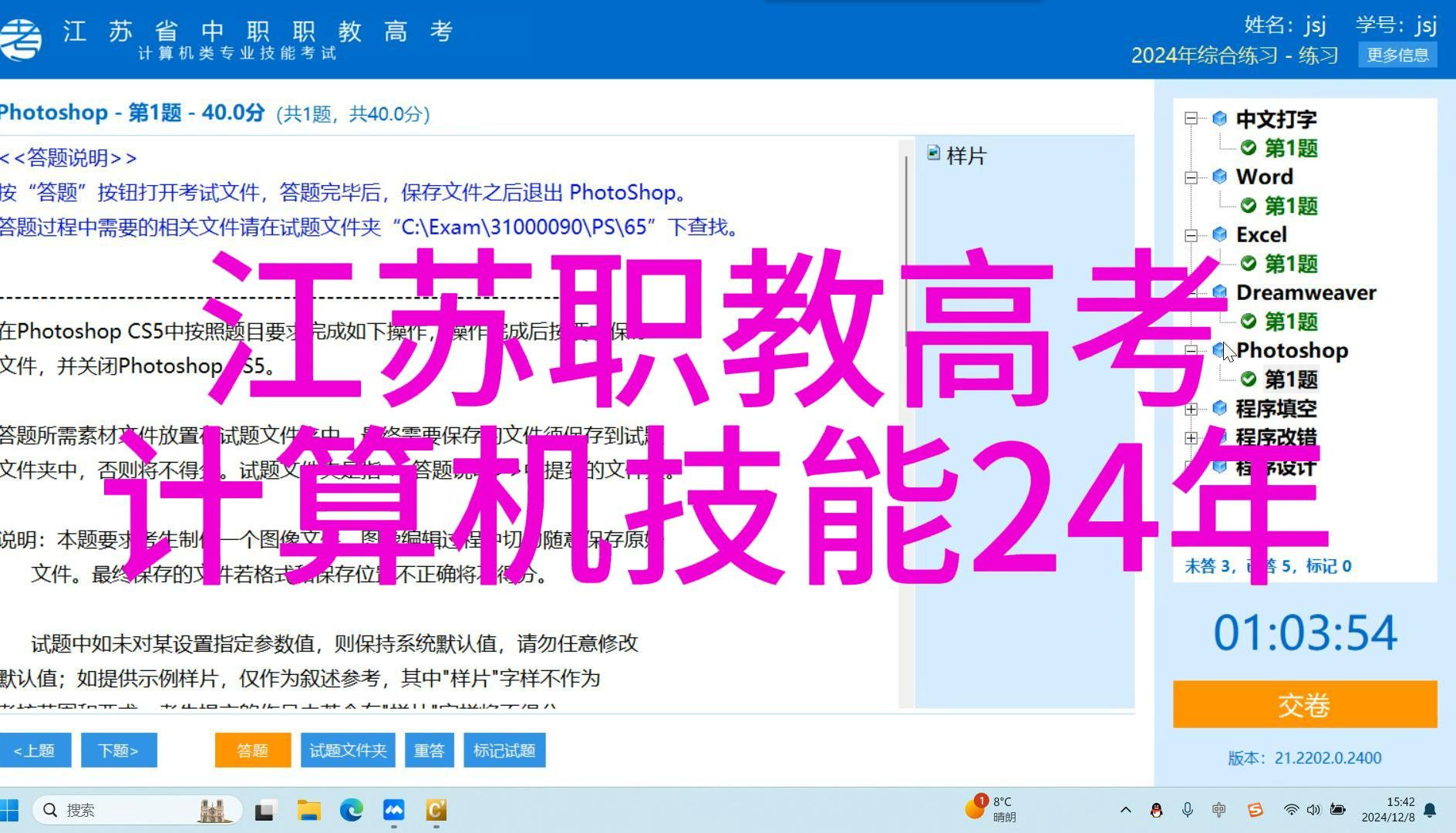Expand the 程序改错 tree node

[1191, 437]
